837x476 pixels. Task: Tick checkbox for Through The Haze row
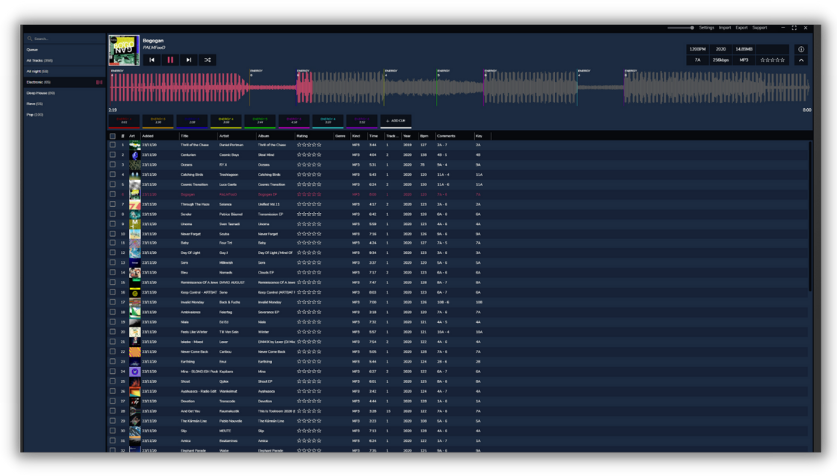(x=113, y=204)
